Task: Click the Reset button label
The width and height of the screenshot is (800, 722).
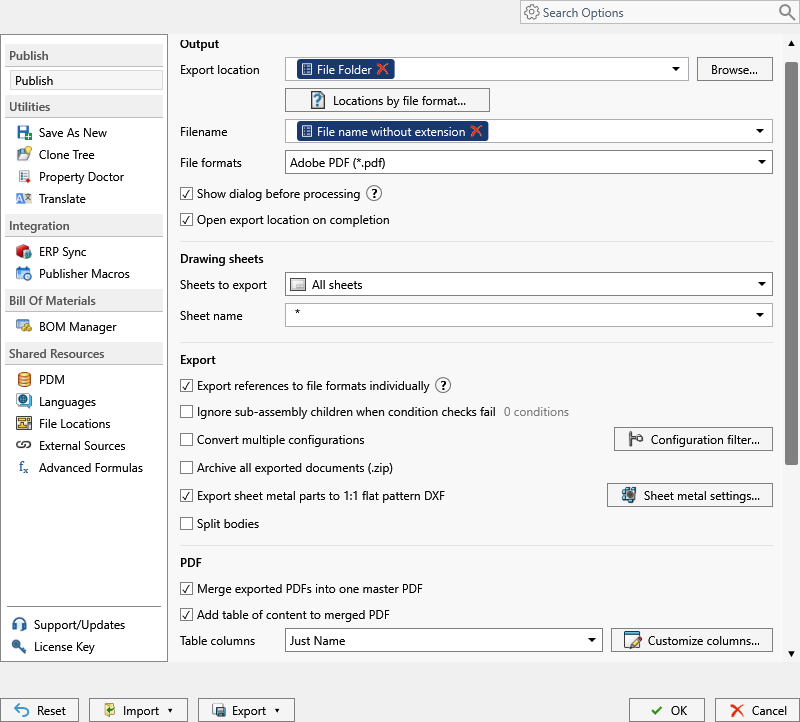Action: [51, 710]
